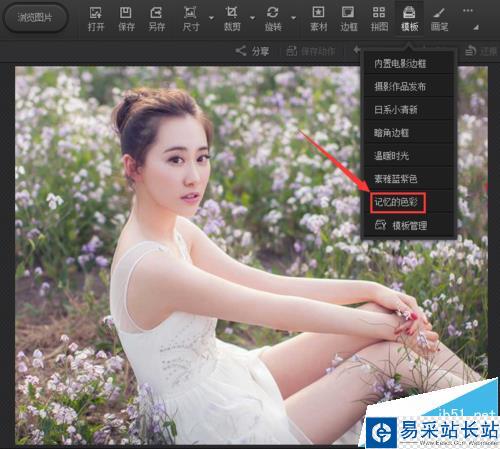Open 模板管理 template management

point(408,225)
